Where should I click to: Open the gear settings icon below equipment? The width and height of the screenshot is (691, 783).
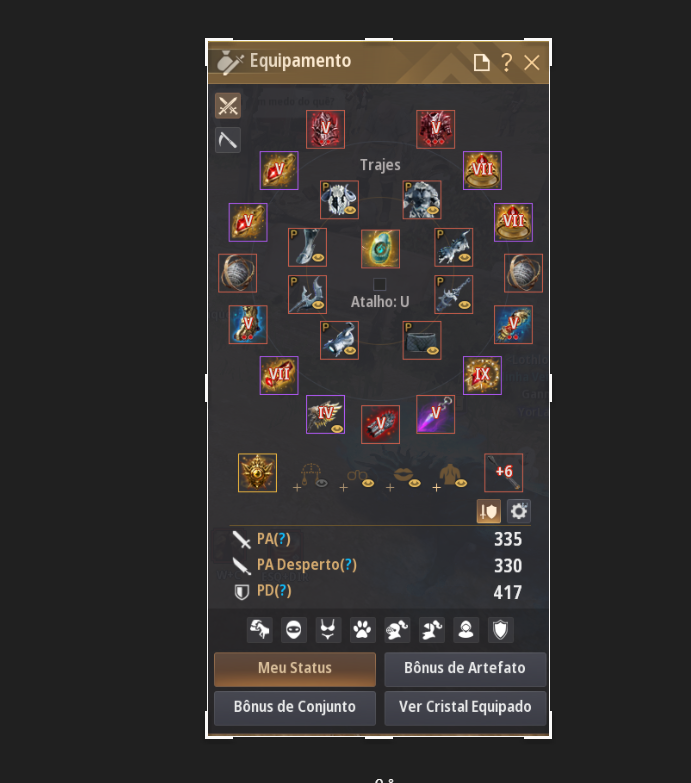pyautogui.click(x=519, y=511)
